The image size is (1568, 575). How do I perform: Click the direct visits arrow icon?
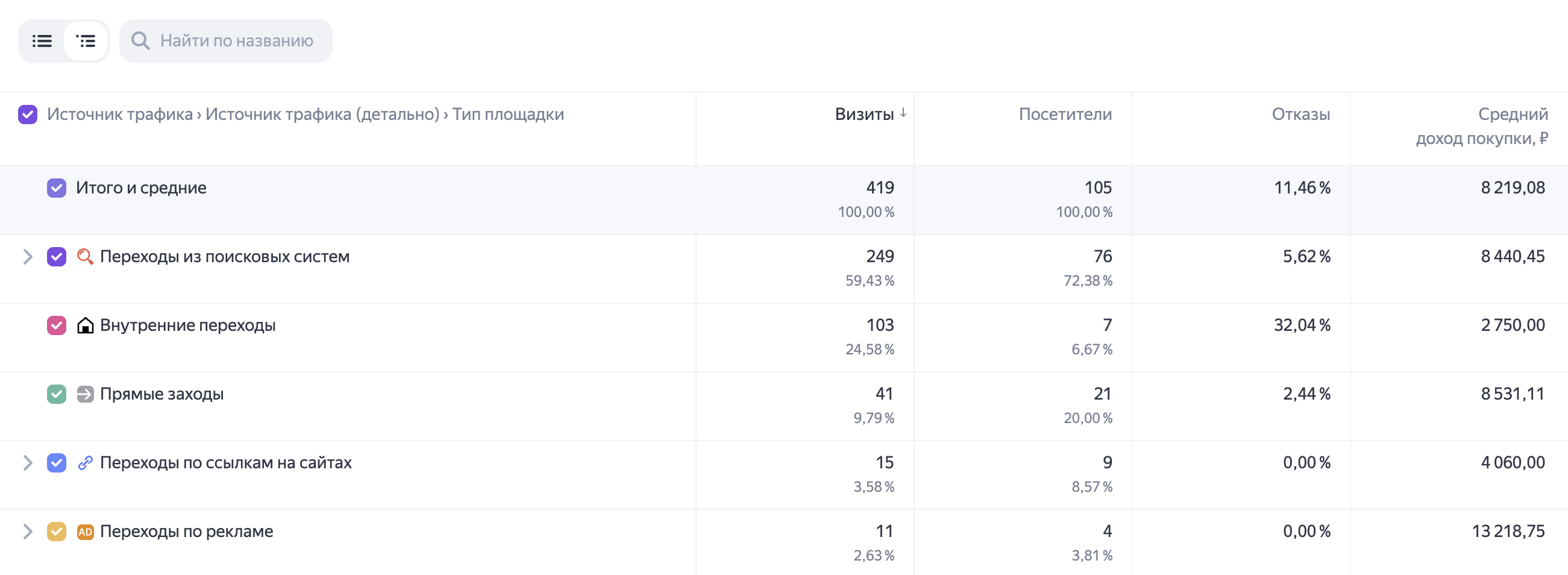click(x=85, y=394)
